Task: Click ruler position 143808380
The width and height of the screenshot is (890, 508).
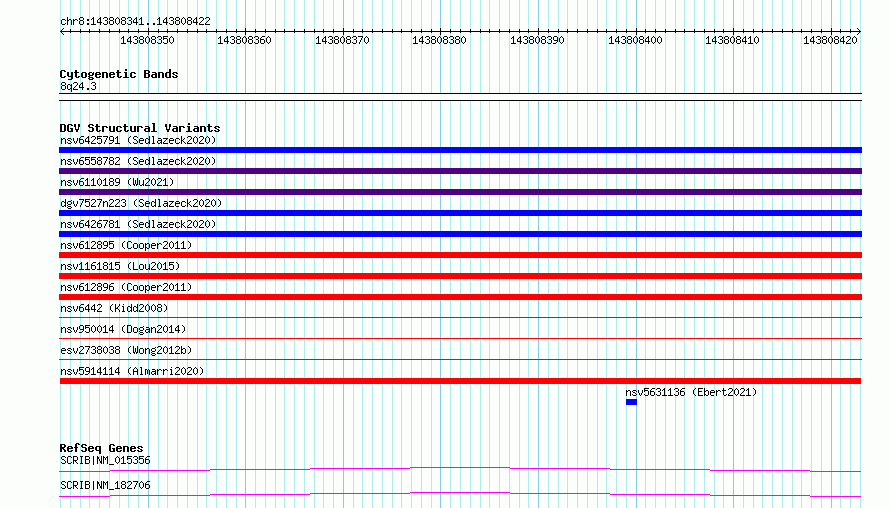Action: (x=439, y=40)
